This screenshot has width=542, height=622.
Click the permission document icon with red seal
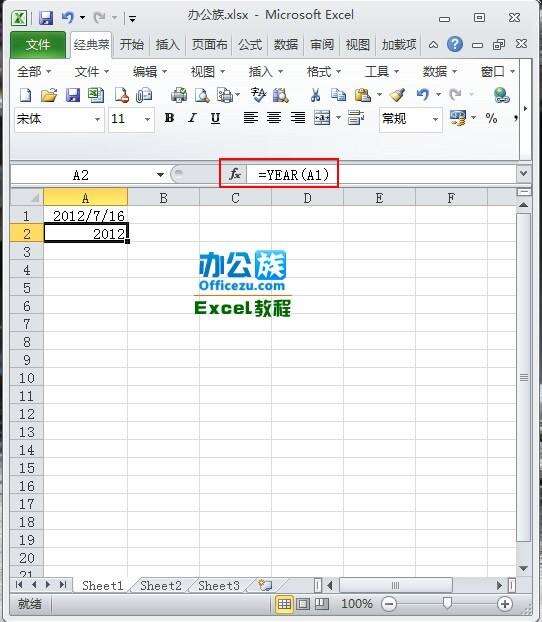click(121, 95)
